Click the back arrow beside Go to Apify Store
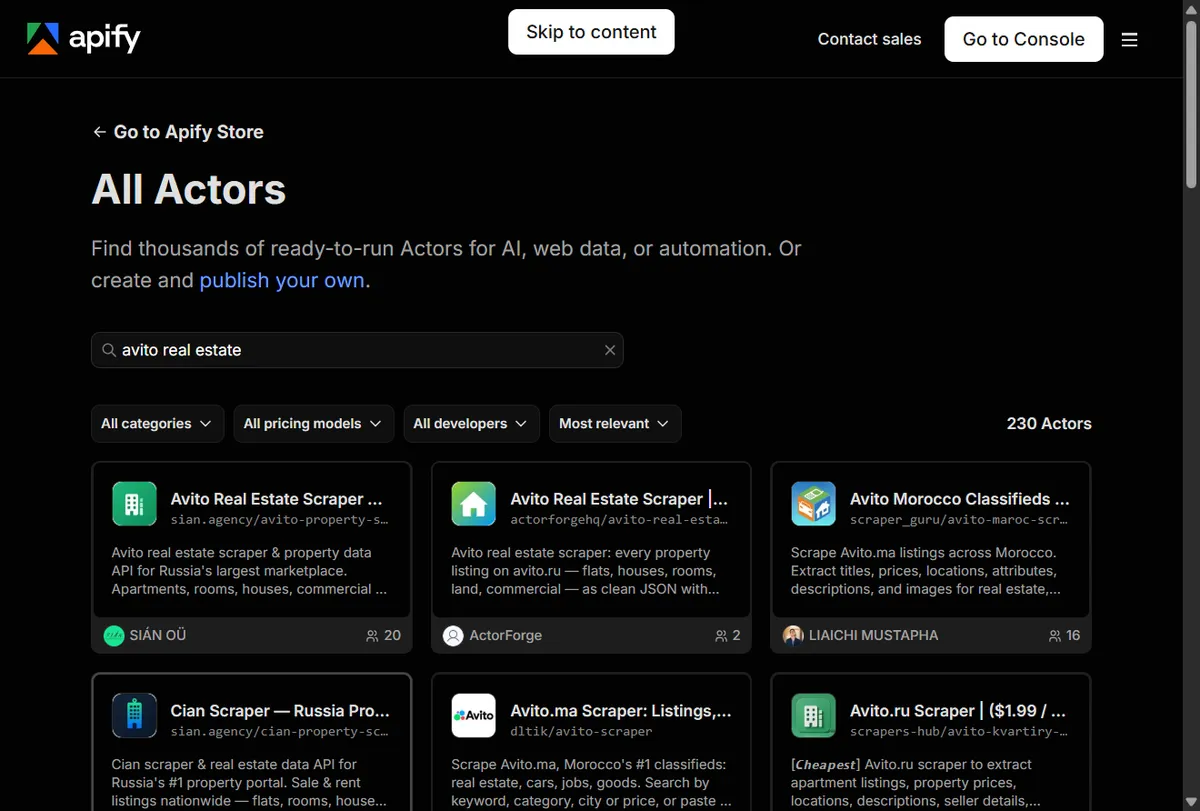Viewport: 1200px width, 811px height. click(99, 132)
